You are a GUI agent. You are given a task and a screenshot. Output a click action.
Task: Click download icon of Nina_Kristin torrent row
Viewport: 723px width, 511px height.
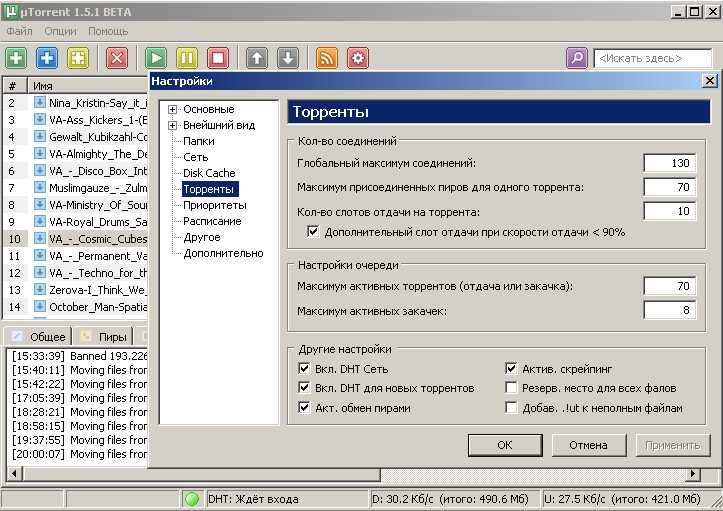click(40, 102)
